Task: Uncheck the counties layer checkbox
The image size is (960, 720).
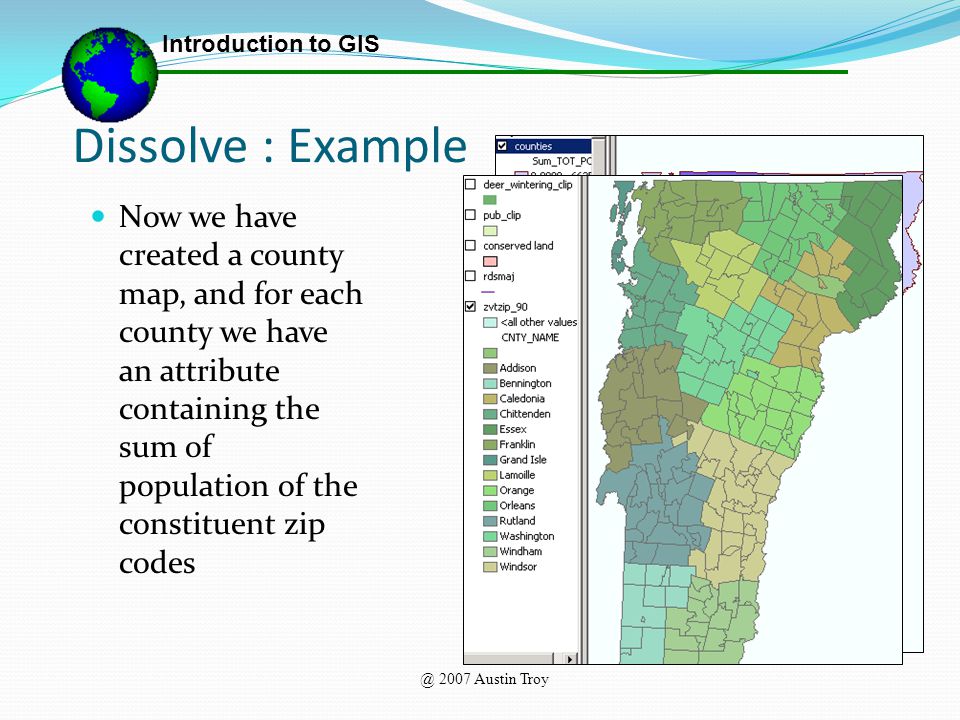Action: click(503, 146)
